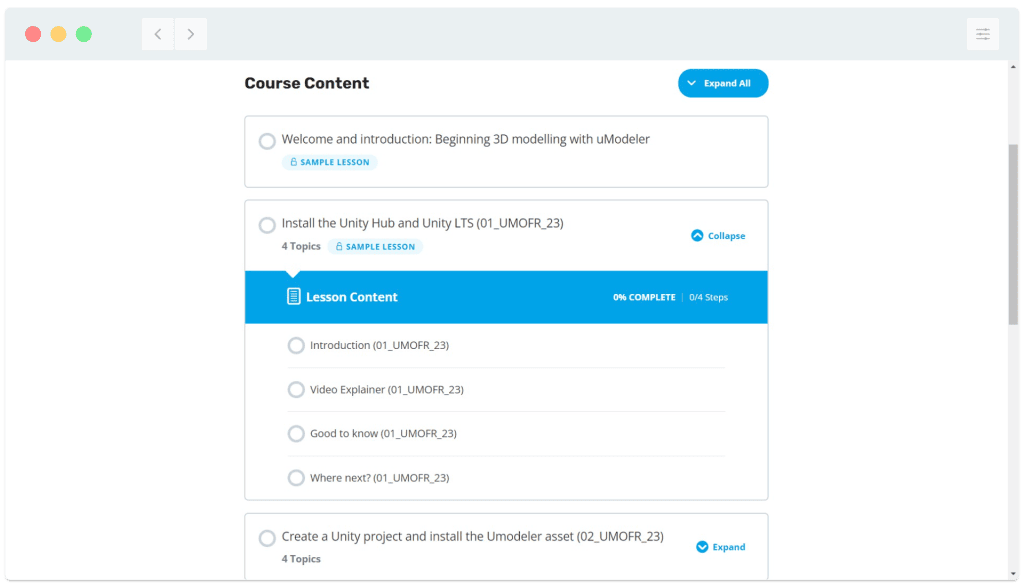
Task: Toggle completion circle for Welcome and introduction
Action: 267,141
